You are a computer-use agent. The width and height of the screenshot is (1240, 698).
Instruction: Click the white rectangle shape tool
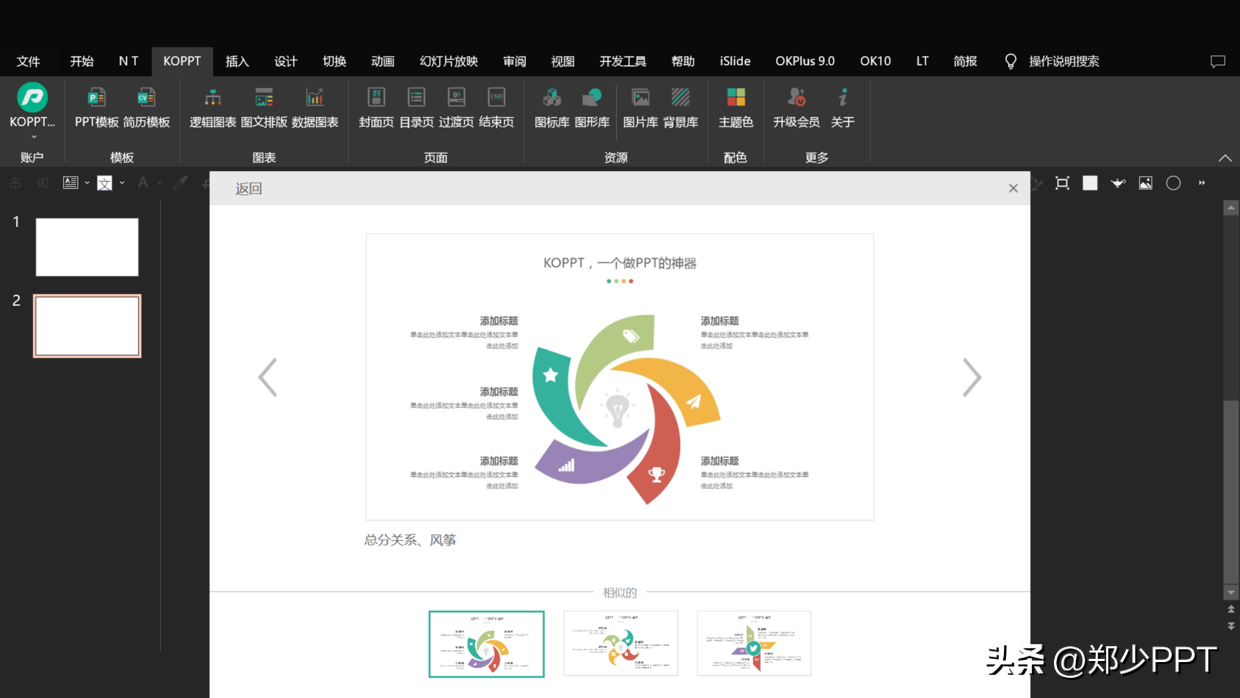pos(1090,183)
